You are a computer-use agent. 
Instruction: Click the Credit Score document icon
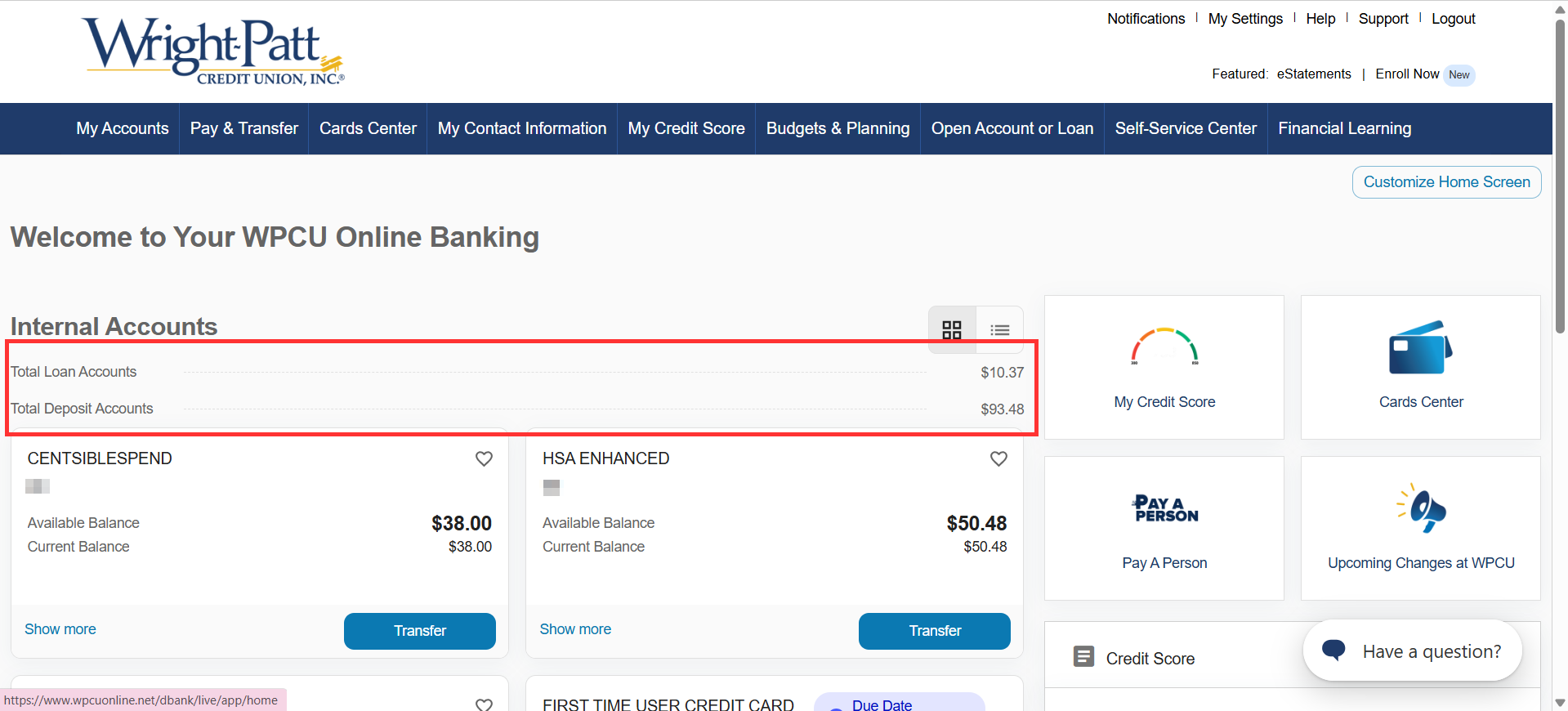click(1083, 657)
